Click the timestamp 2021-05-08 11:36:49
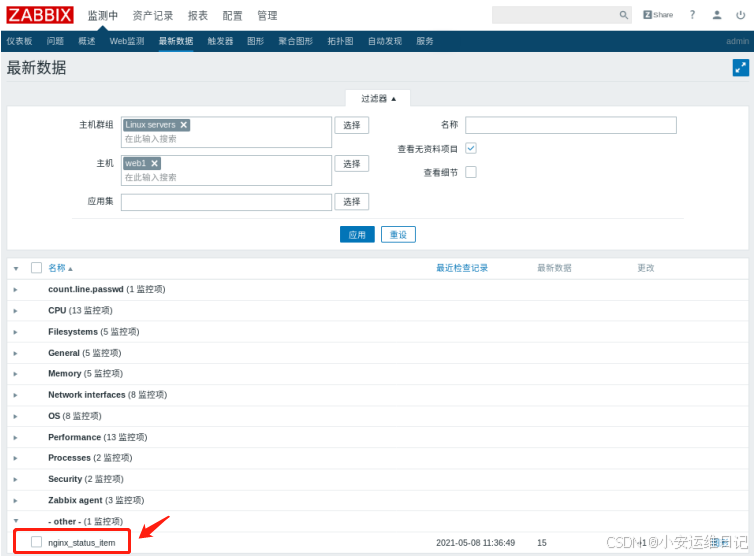This screenshot has width=755, height=556. pyautogui.click(x=475, y=543)
